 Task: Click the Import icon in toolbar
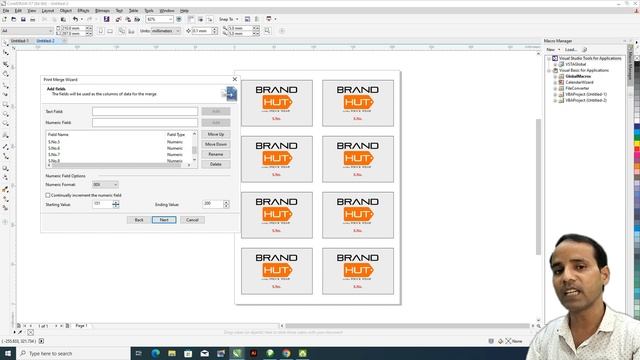118,19
